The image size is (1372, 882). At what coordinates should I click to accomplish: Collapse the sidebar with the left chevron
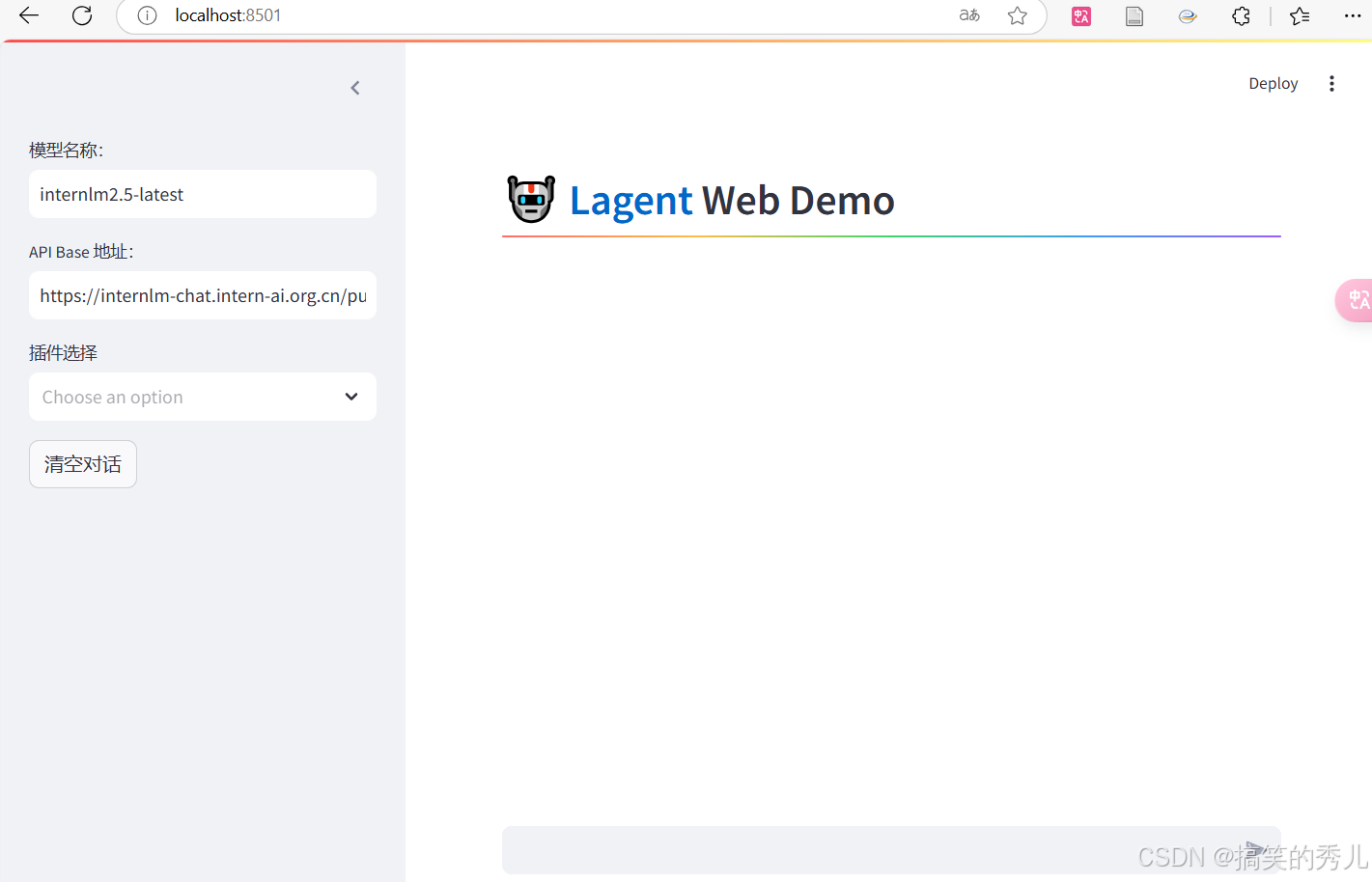tap(355, 88)
